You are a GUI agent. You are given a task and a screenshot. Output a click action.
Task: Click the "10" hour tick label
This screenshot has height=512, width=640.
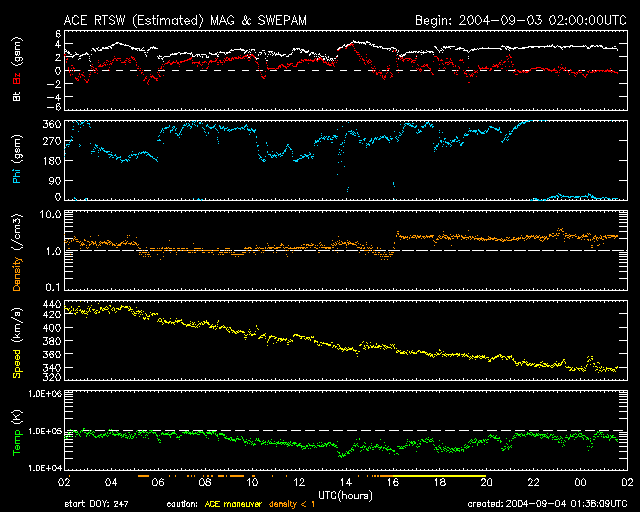pos(252,483)
